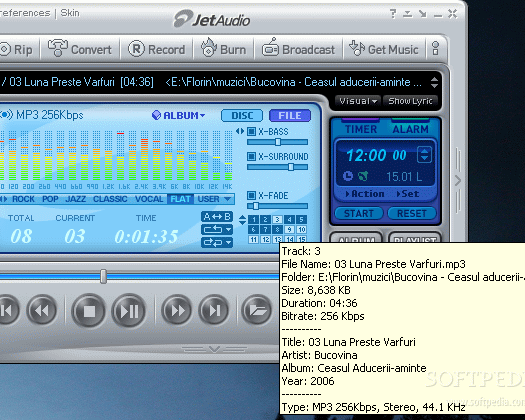Select track number 5 button

pyautogui.click(x=301, y=219)
